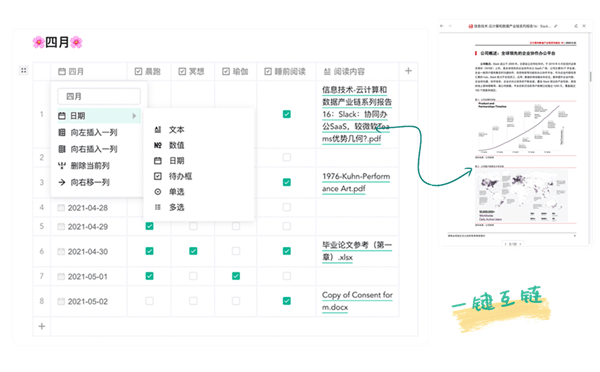600x372 pixels.
Task: Click the red PDF file icon in preview title
Action: tap(471, 26)
